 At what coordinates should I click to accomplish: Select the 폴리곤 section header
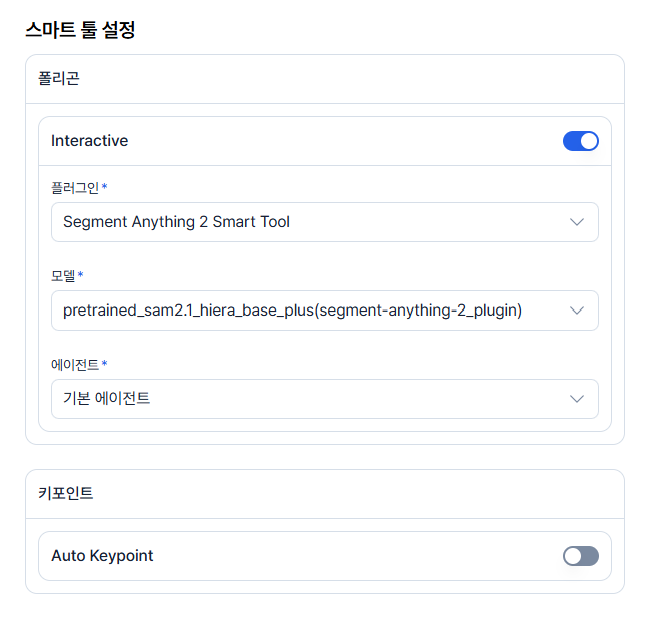click(x=59, y=78)
